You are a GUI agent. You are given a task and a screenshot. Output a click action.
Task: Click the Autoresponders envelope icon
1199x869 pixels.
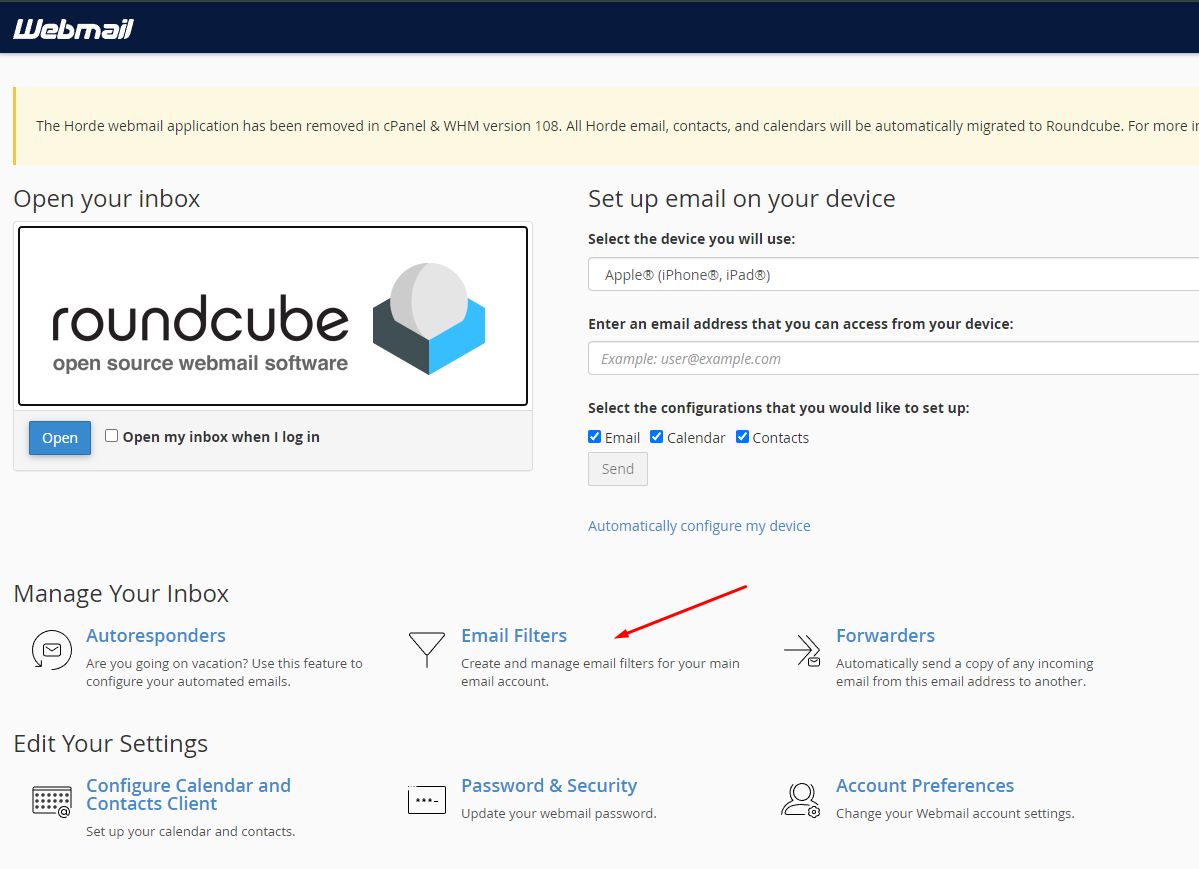pos(51,650)
